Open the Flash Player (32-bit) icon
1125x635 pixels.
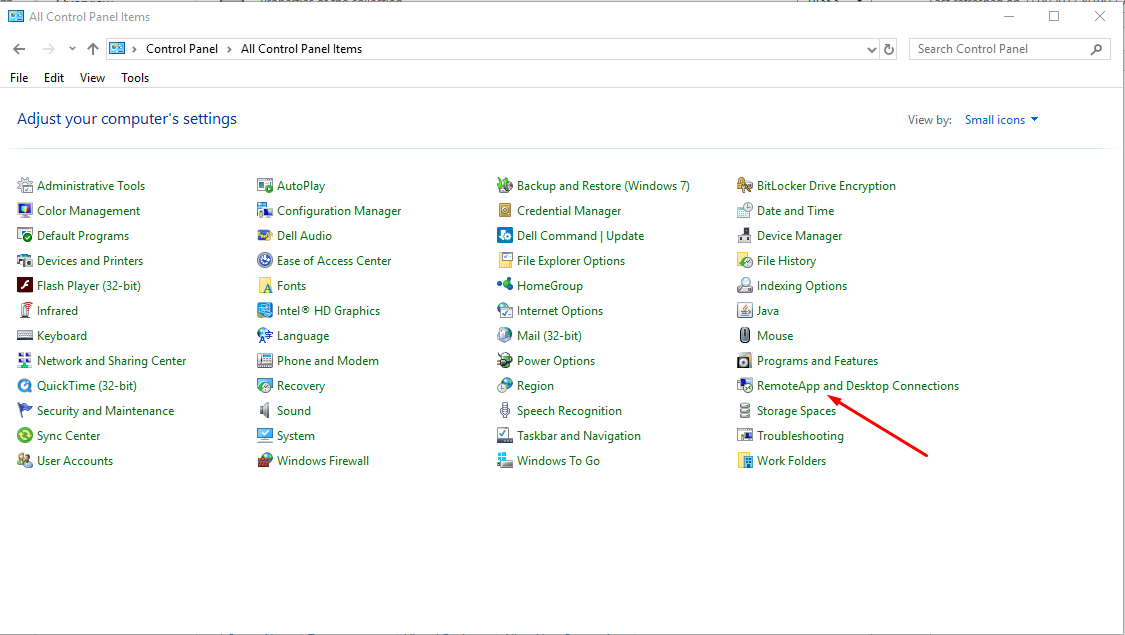tap(25, 286)
